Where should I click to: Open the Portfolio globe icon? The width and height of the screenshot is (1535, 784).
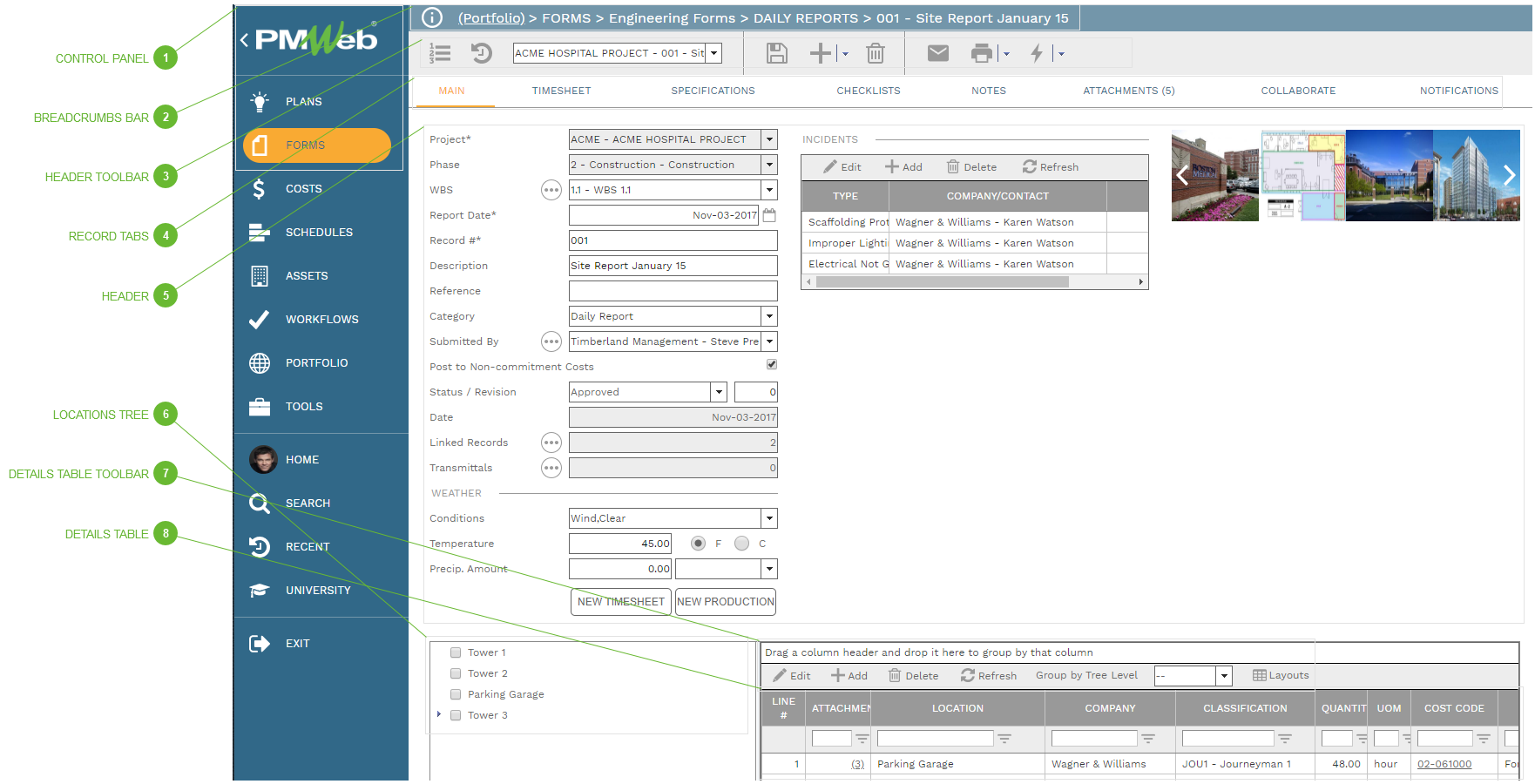point(260,363)
